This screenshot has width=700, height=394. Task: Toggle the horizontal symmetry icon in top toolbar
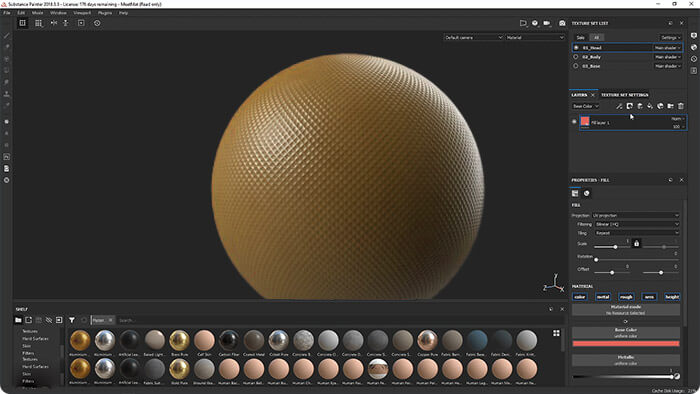[54, 23]
